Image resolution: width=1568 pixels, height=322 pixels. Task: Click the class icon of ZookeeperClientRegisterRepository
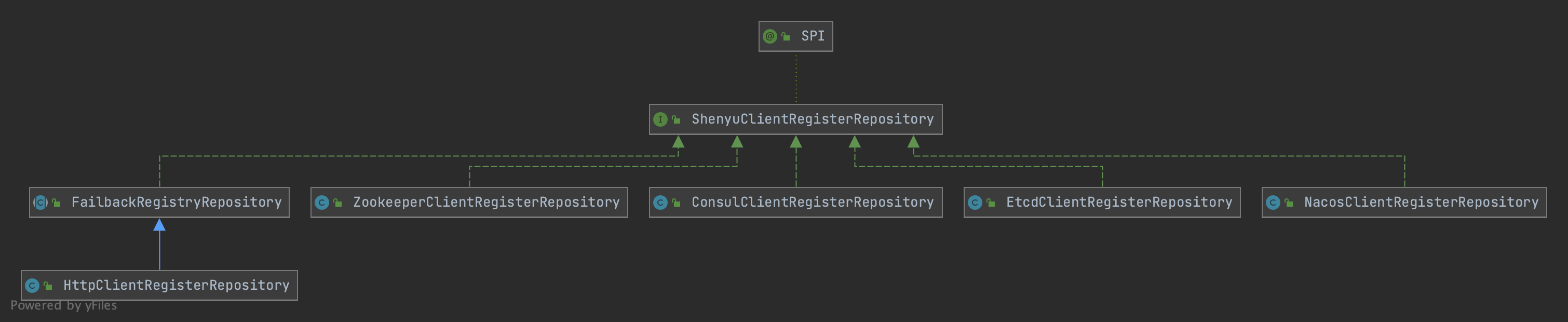pyautogui.click(x=322, y=203)
